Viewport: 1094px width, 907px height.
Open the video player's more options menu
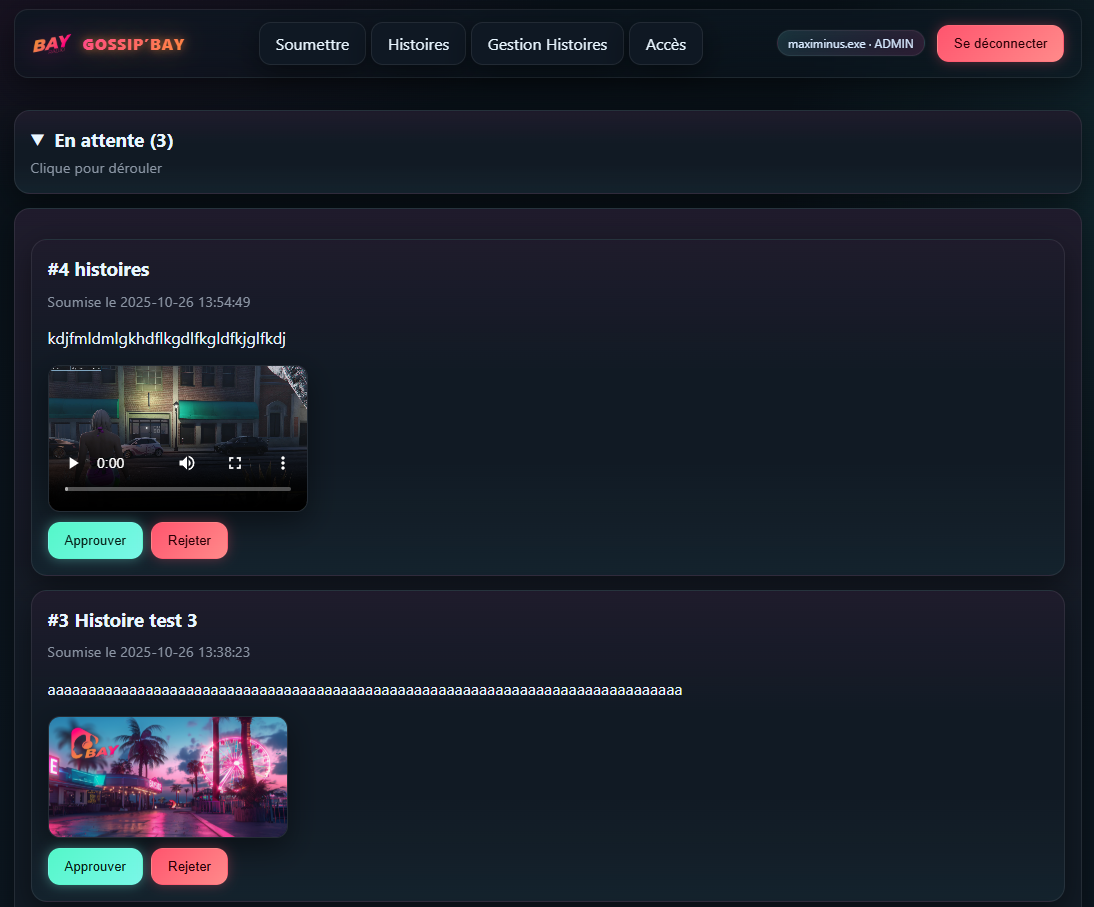282,463
